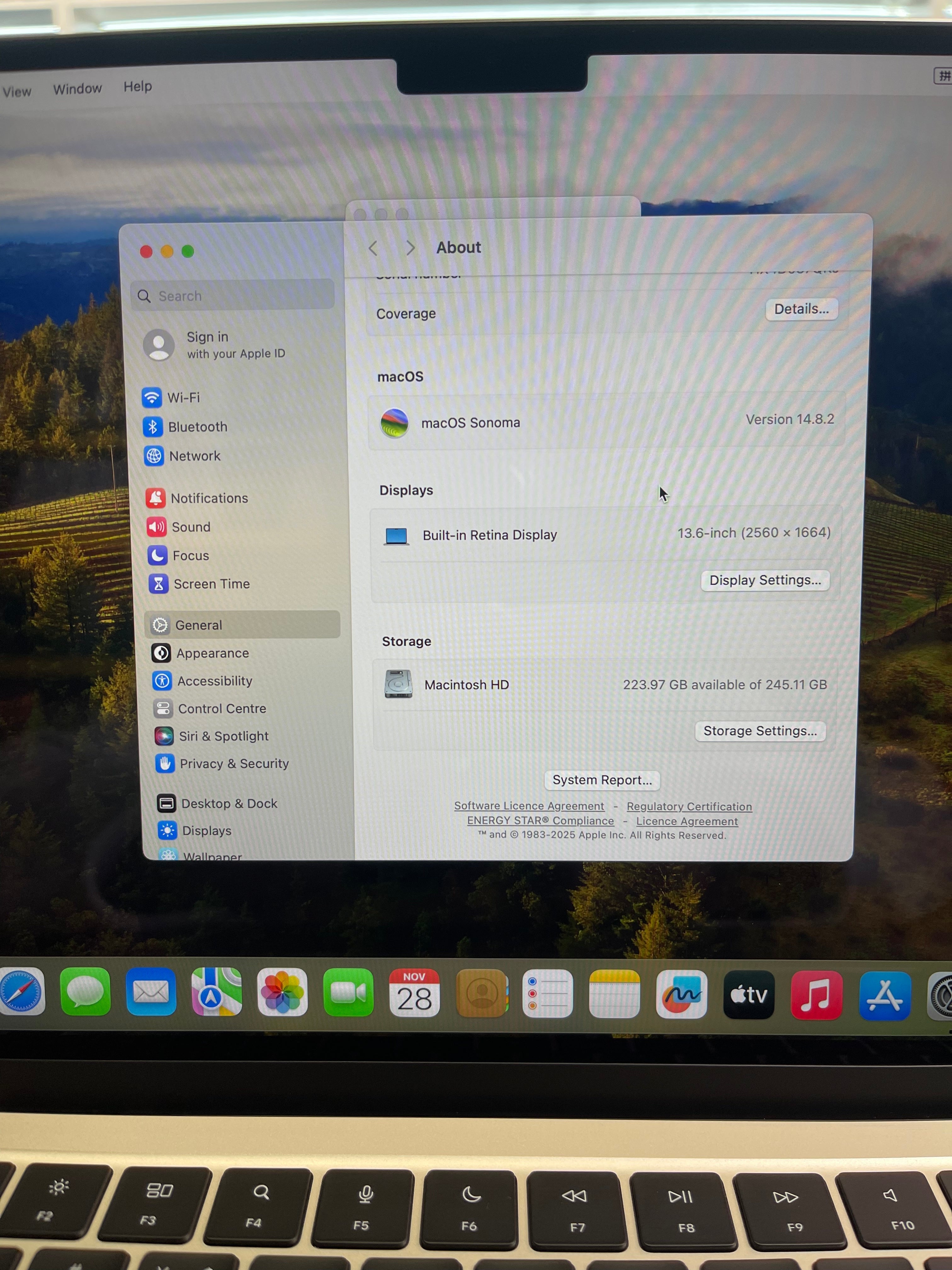The image size is (952, 1270).
Task: Click the System Report… button
Action: (602, 780)
